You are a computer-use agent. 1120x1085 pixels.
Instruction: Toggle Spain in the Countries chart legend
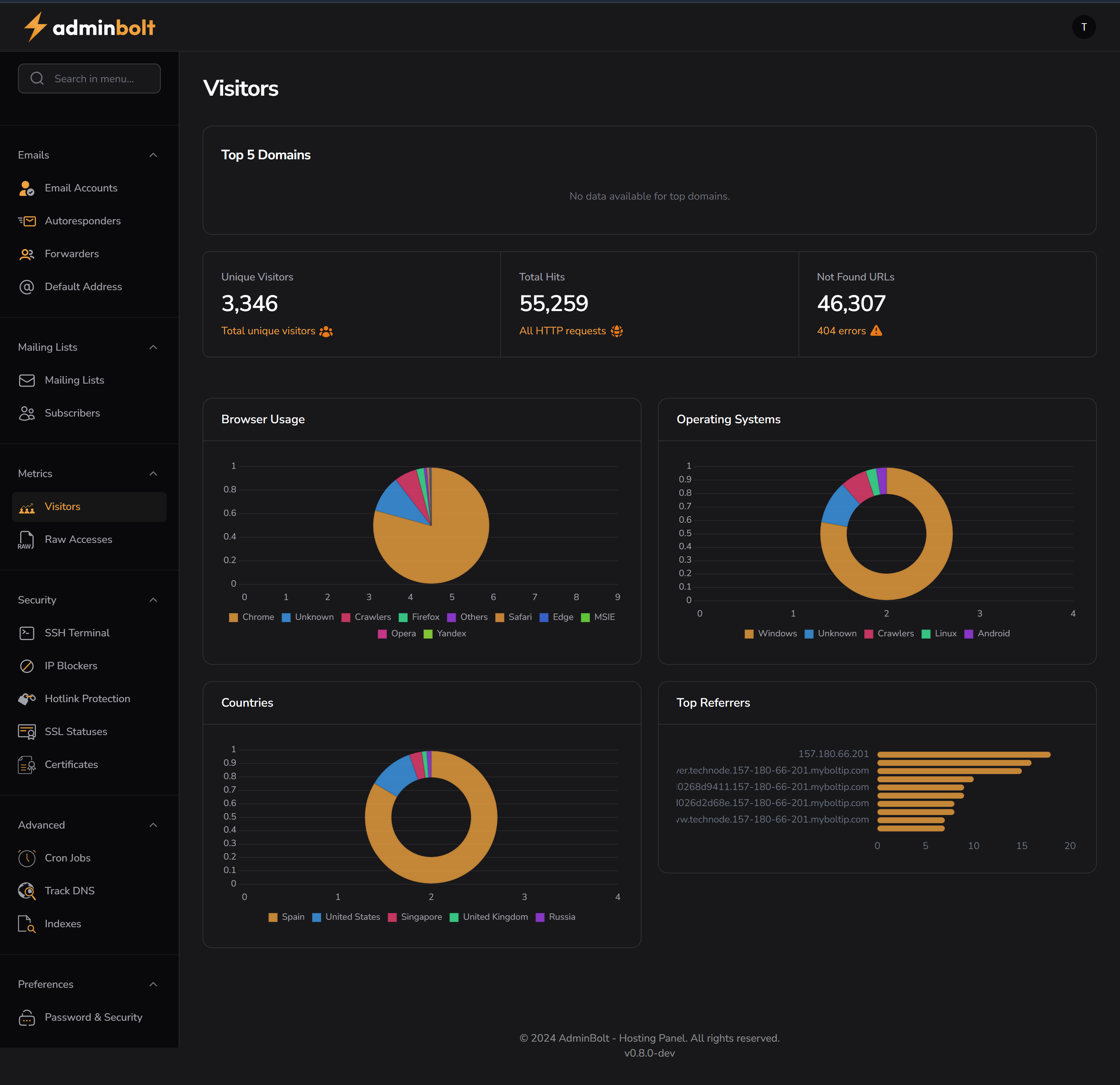[x=286, y=916]
